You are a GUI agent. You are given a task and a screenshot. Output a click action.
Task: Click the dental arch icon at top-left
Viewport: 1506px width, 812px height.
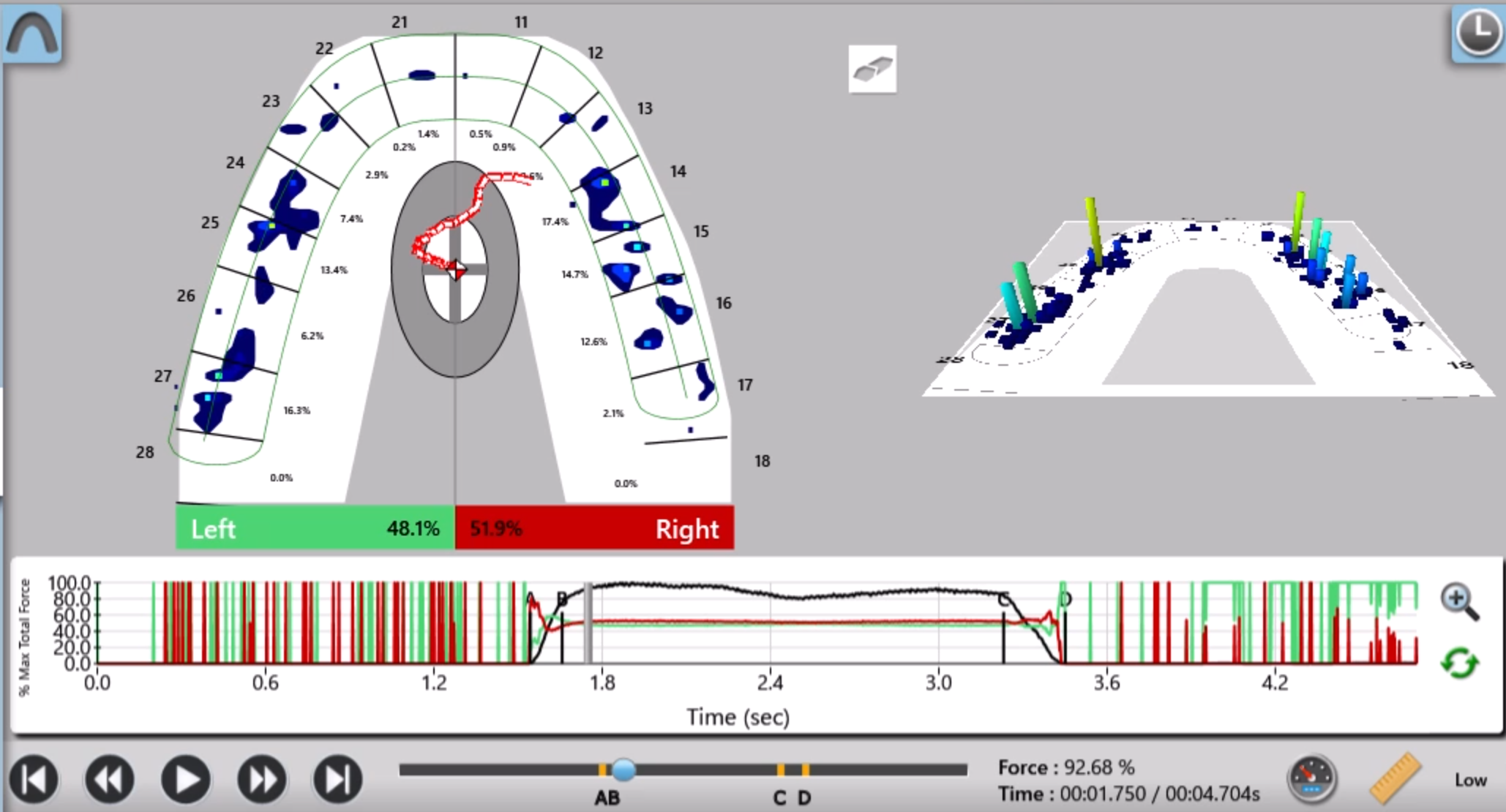coord(31,33)
